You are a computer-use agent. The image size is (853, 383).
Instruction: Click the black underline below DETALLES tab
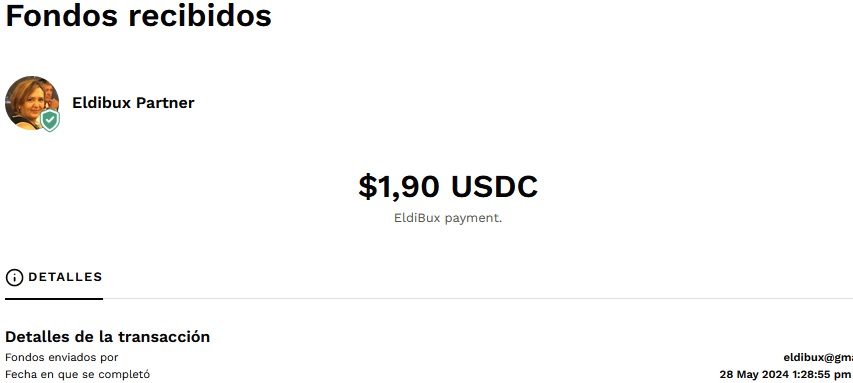click(54, 299)
